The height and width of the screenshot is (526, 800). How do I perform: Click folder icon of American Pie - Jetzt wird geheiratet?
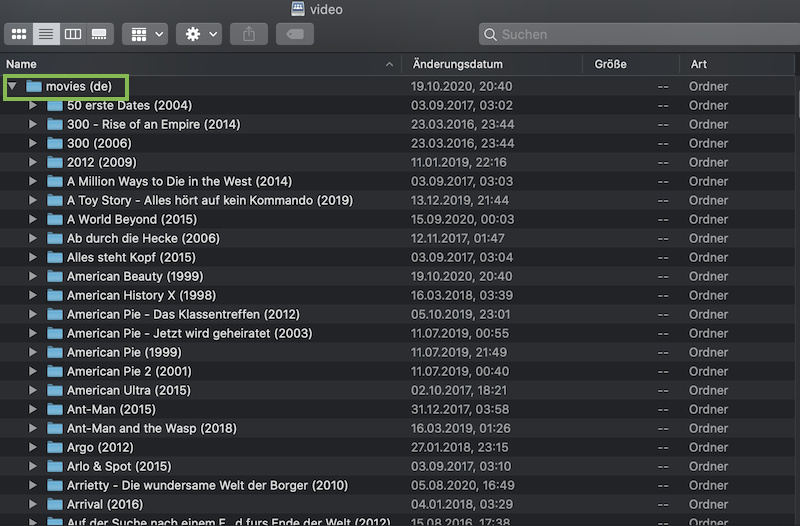55,333
